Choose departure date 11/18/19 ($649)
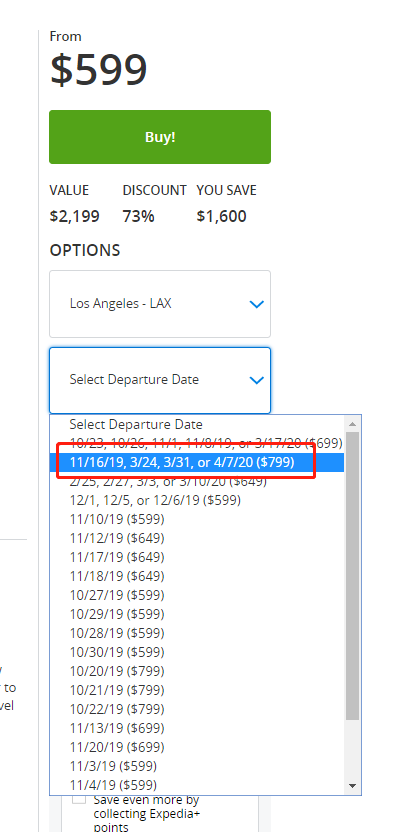This screenshot has width=413, height=832. [x=197, y=576]
